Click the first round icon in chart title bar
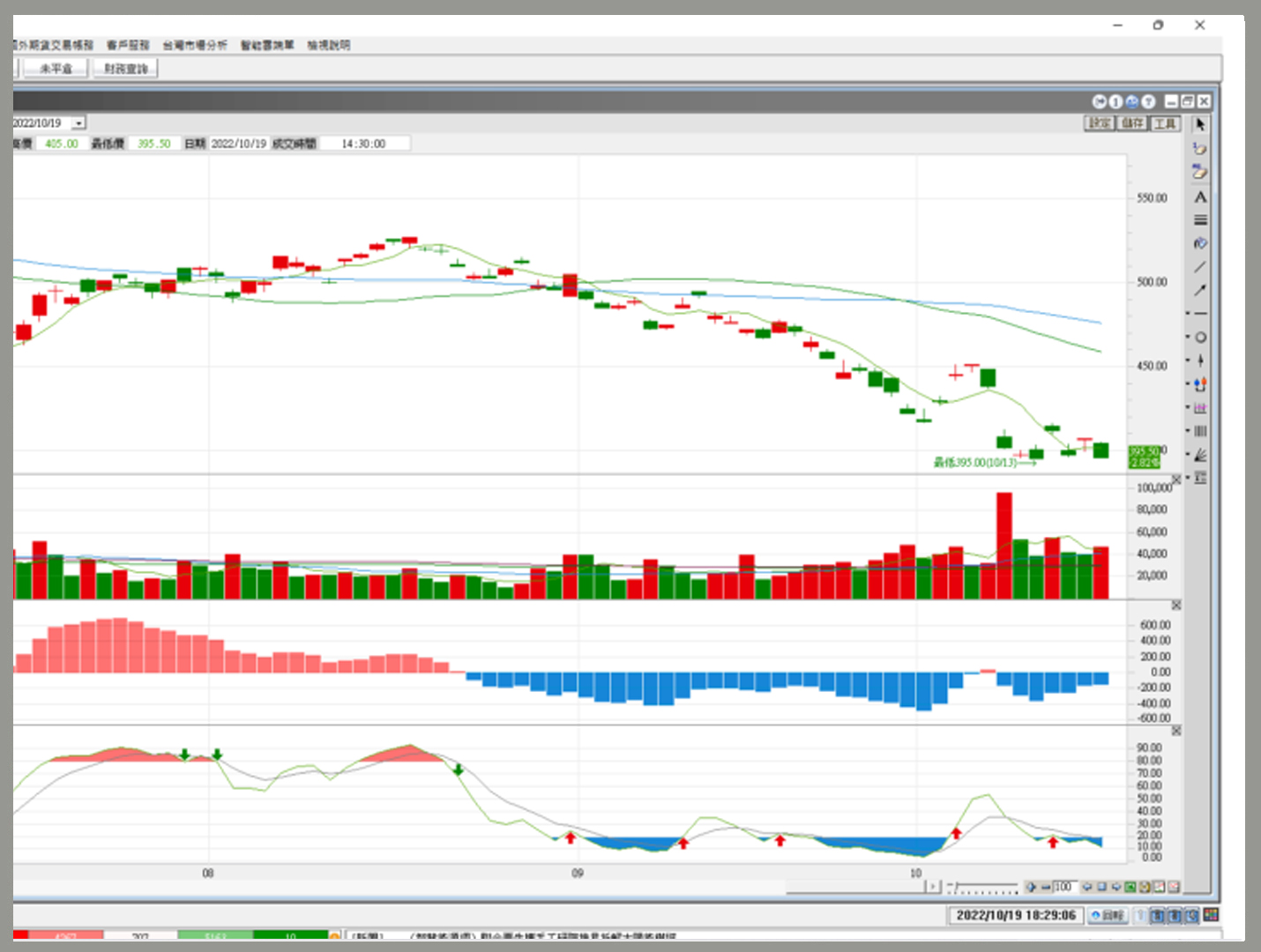 (x=1100, y=101)
